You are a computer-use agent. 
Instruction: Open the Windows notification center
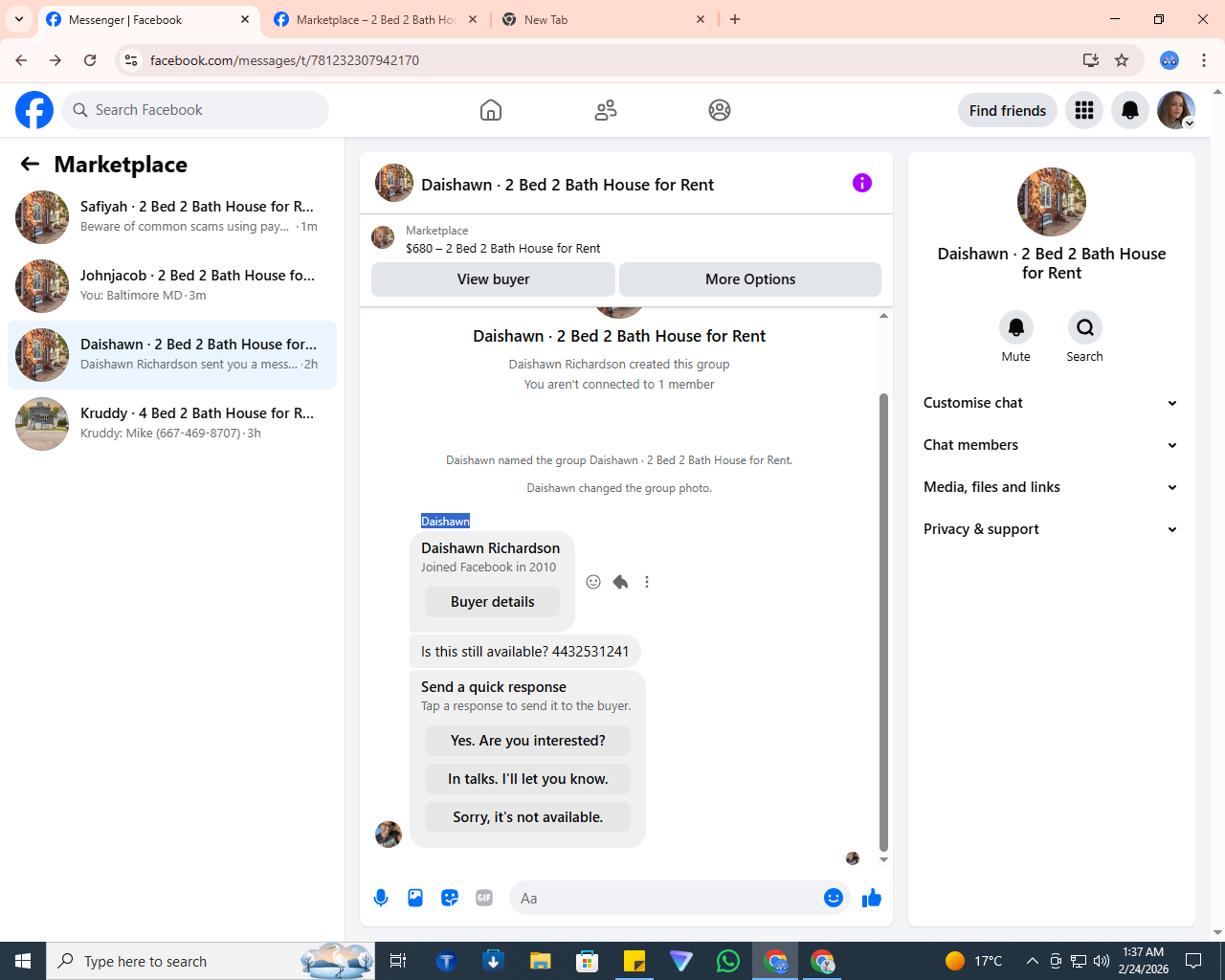[1193, 961]
